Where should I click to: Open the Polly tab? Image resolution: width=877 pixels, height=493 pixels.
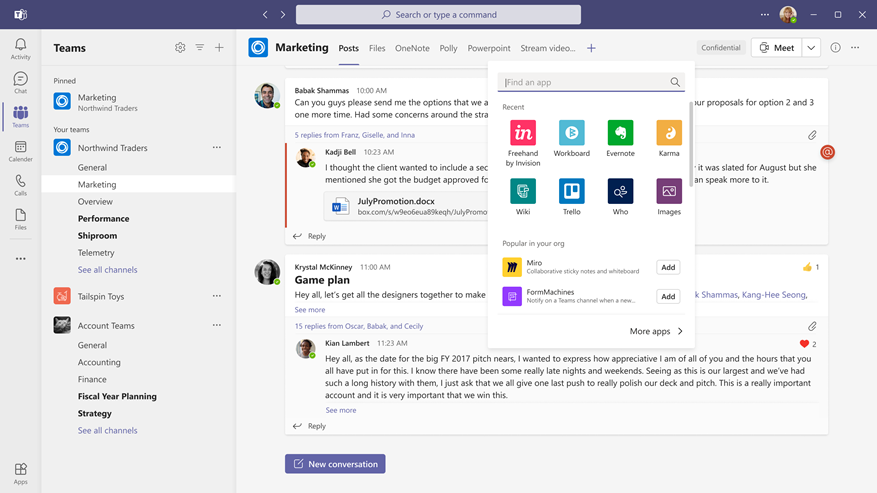point(448,48)
